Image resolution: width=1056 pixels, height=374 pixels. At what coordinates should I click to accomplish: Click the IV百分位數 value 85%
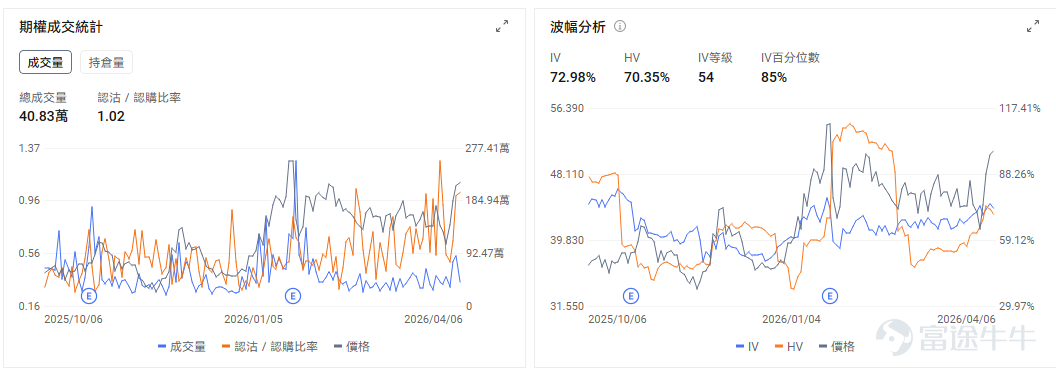tap(774, 77)
